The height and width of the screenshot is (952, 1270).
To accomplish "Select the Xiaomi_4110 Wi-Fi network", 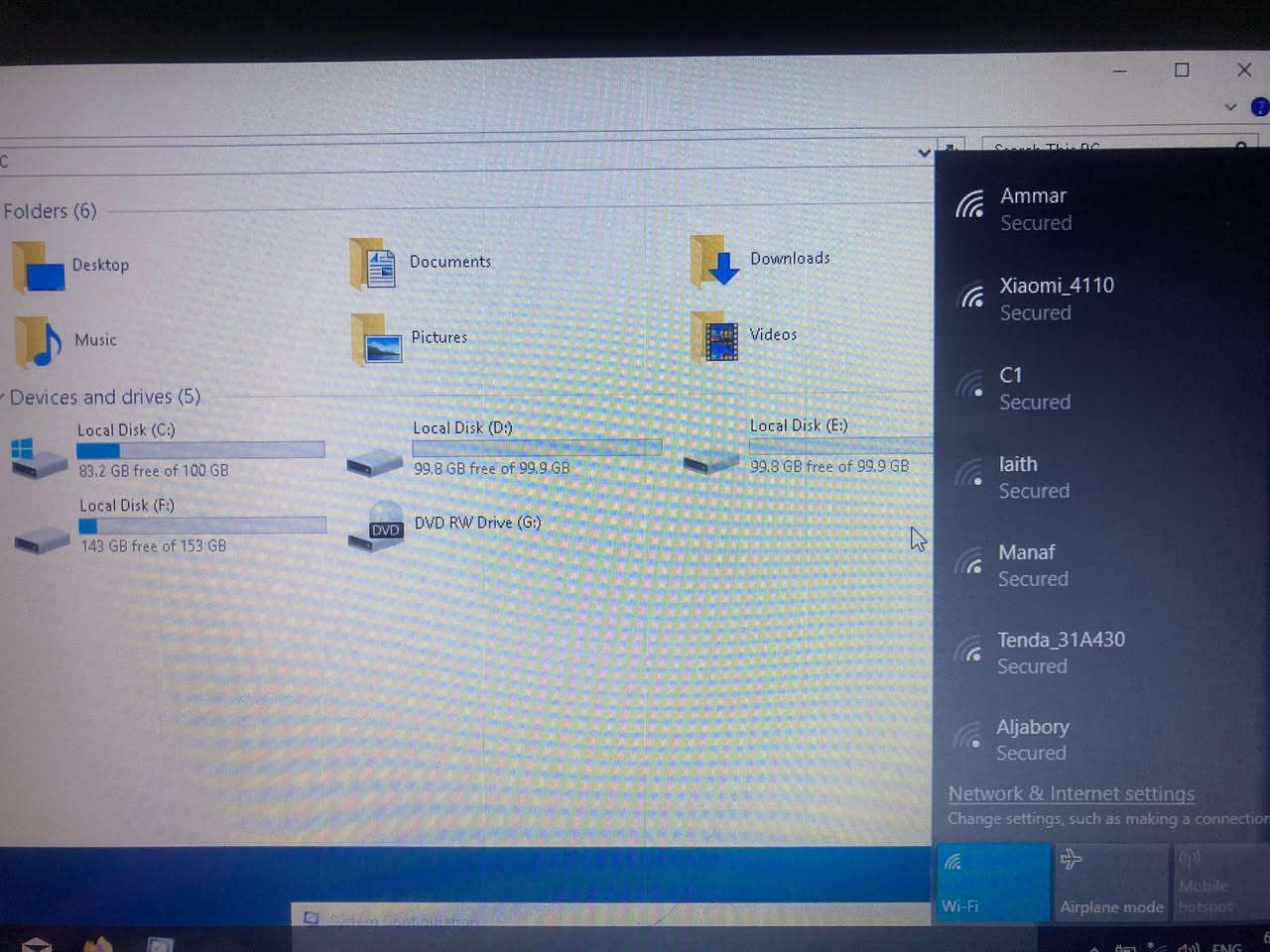I will 1101,298.
